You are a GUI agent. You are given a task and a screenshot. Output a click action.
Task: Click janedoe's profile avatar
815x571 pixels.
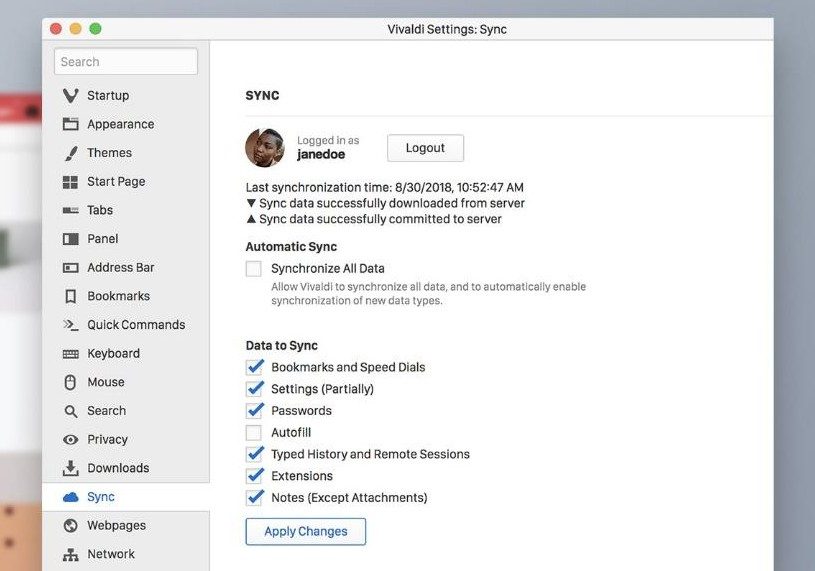point(265,148)
